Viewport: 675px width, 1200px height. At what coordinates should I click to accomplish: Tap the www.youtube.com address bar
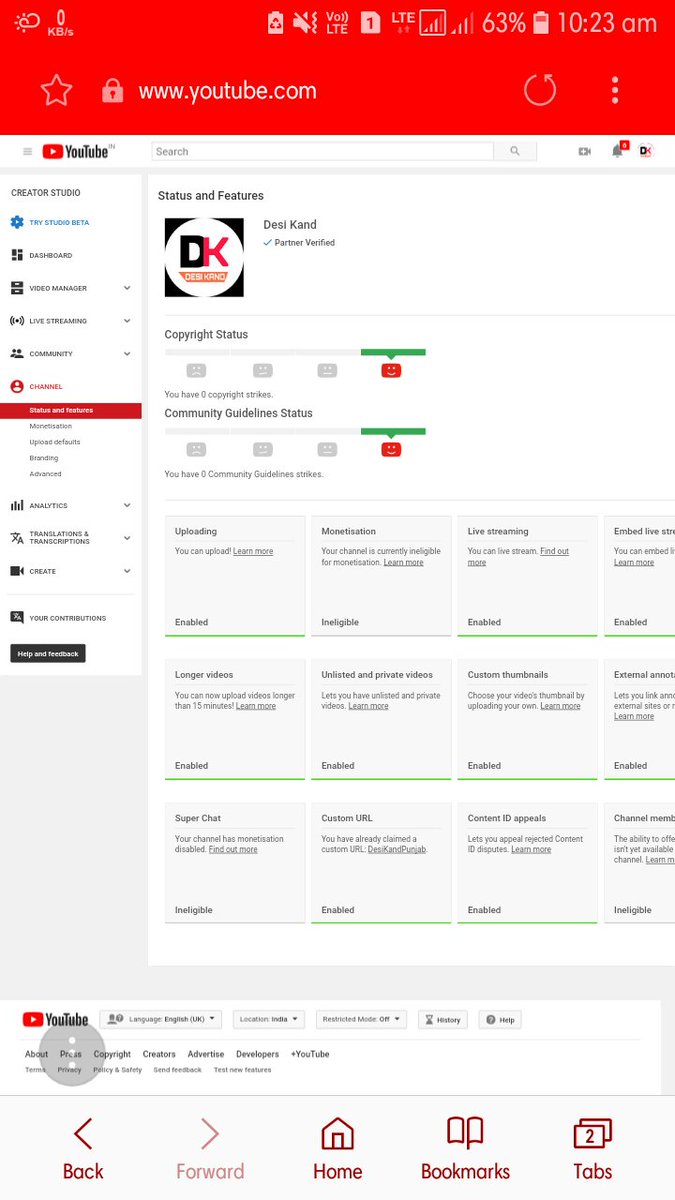click(227, 91)
